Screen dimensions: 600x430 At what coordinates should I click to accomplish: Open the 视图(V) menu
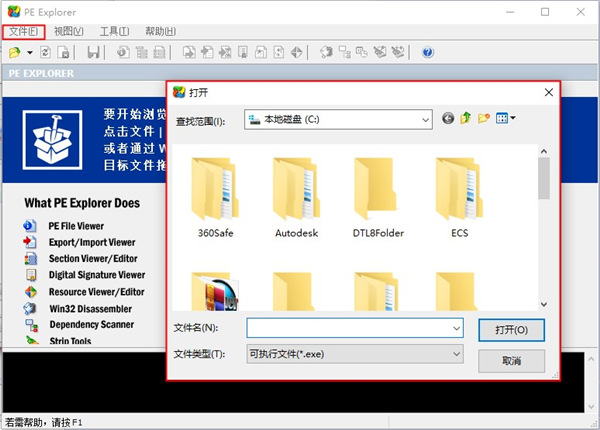tap(69, 31)
